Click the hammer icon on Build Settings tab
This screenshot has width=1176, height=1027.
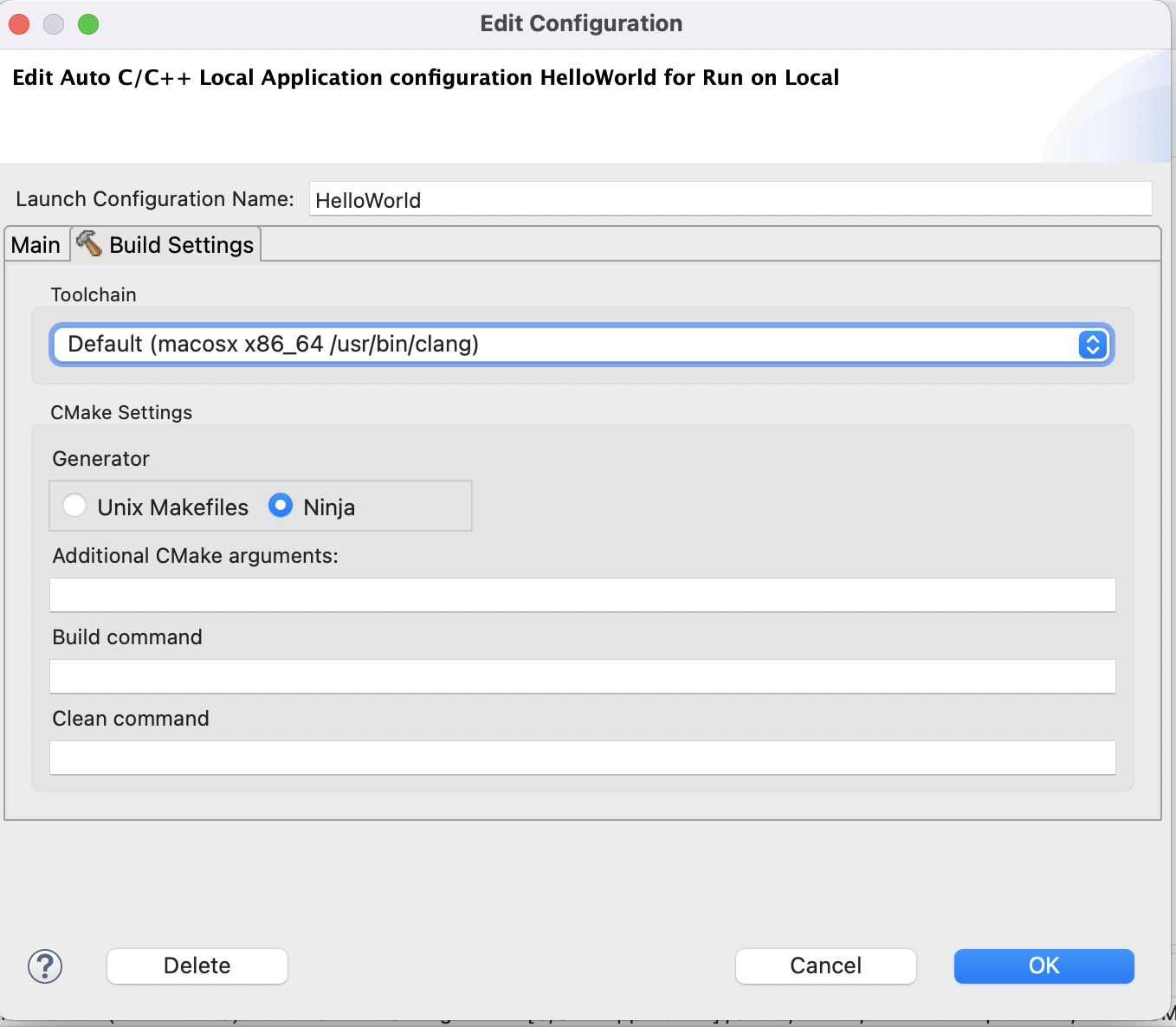coord(89,244)
